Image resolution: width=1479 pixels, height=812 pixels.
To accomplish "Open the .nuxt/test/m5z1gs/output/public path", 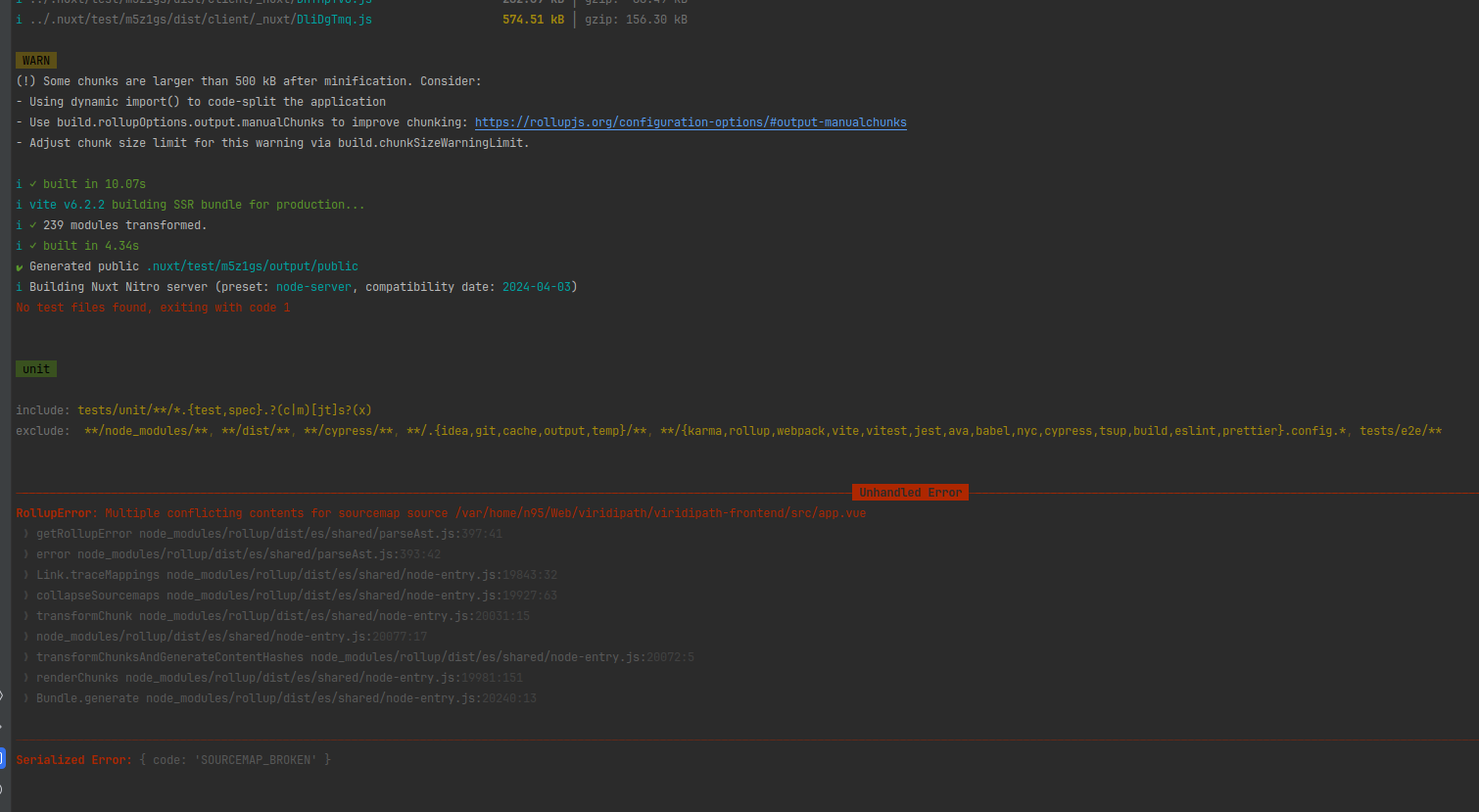I will (253, 266).
